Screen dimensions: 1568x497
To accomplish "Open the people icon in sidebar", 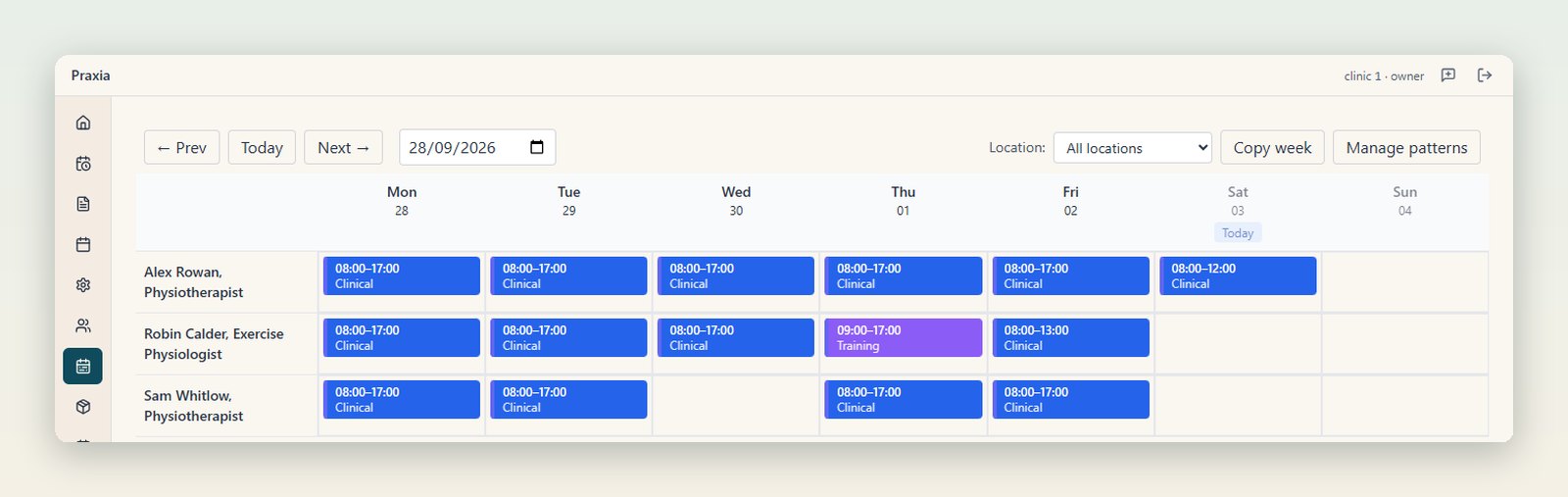I will point(83,325).
